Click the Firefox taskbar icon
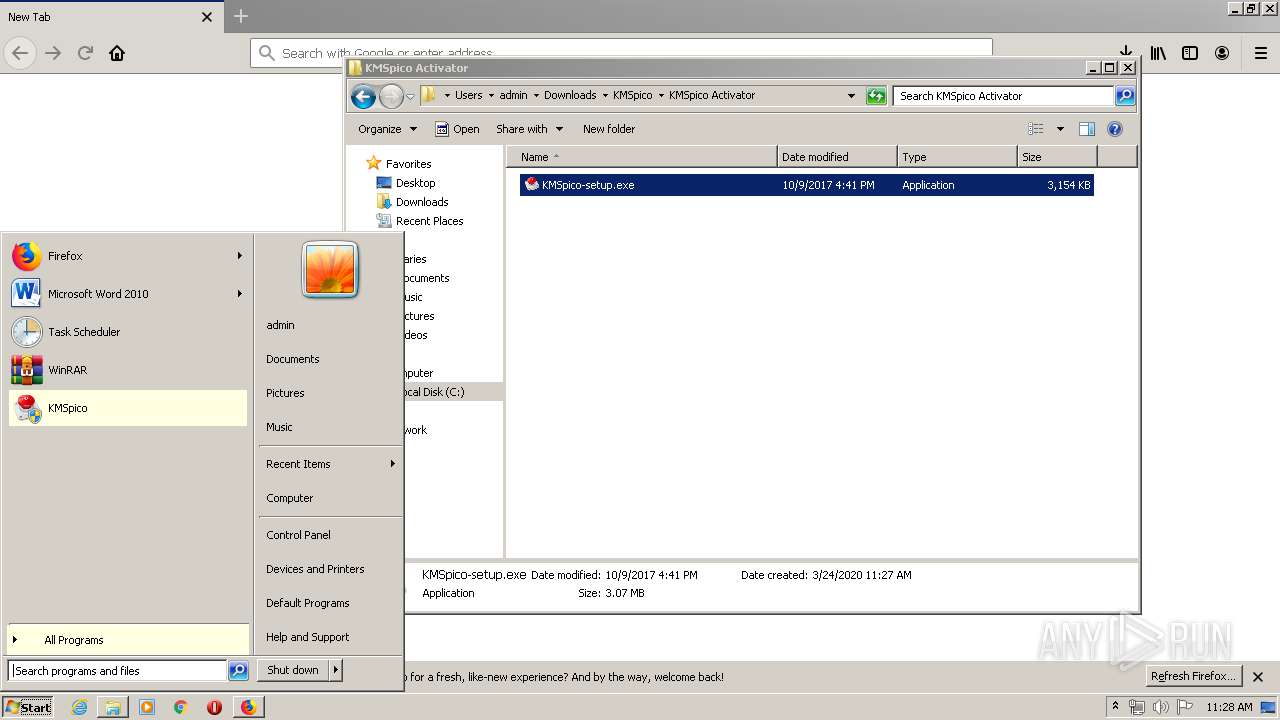 [248, 707]
